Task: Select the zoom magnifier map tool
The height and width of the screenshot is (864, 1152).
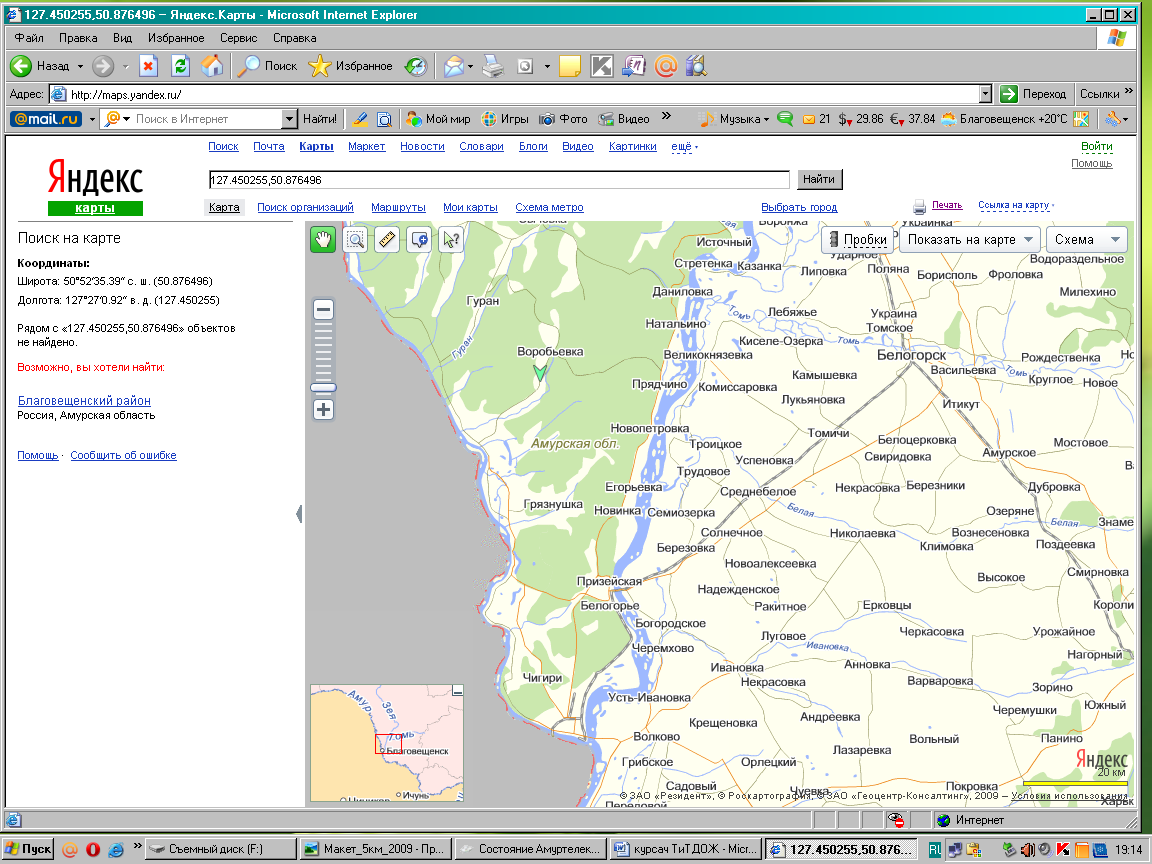Action: click(x=356, y=240)
